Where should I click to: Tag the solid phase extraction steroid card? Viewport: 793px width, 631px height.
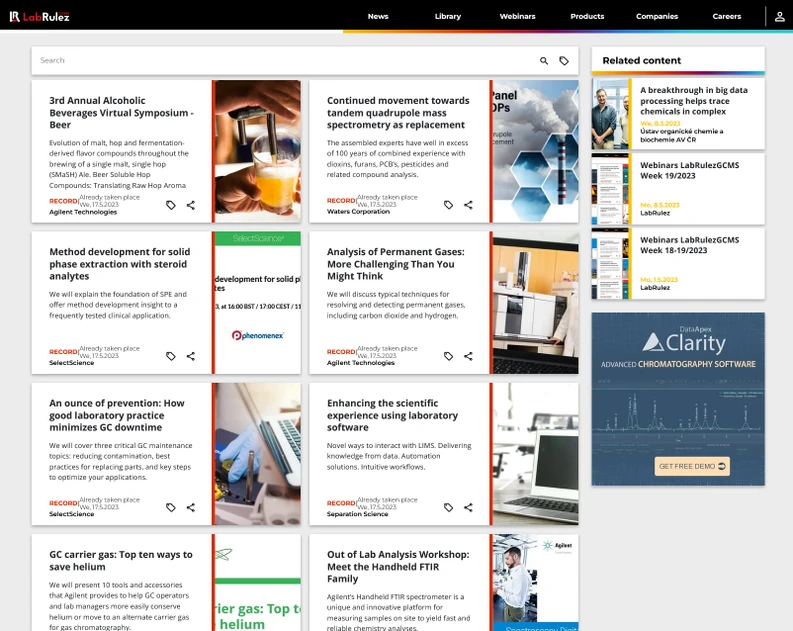[171, 356]
